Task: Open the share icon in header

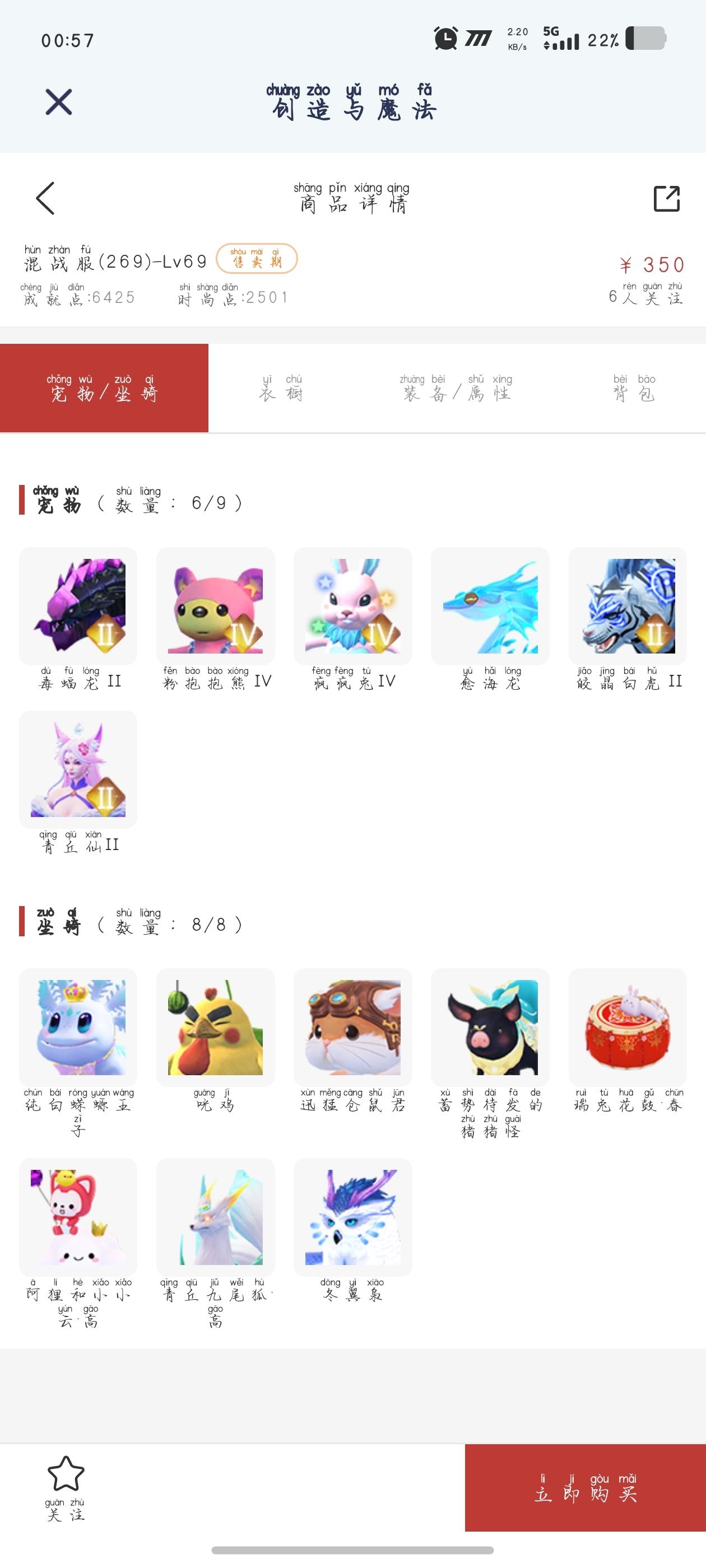Action: coord(666,198)
